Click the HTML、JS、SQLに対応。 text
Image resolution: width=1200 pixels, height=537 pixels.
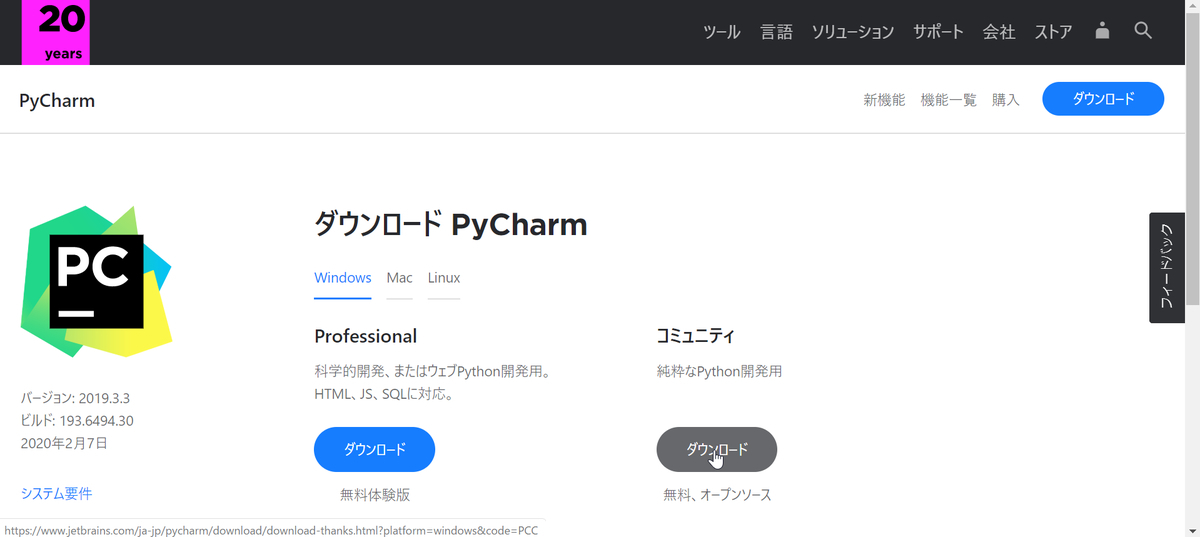pyautogui.click(x=384, y=394)
